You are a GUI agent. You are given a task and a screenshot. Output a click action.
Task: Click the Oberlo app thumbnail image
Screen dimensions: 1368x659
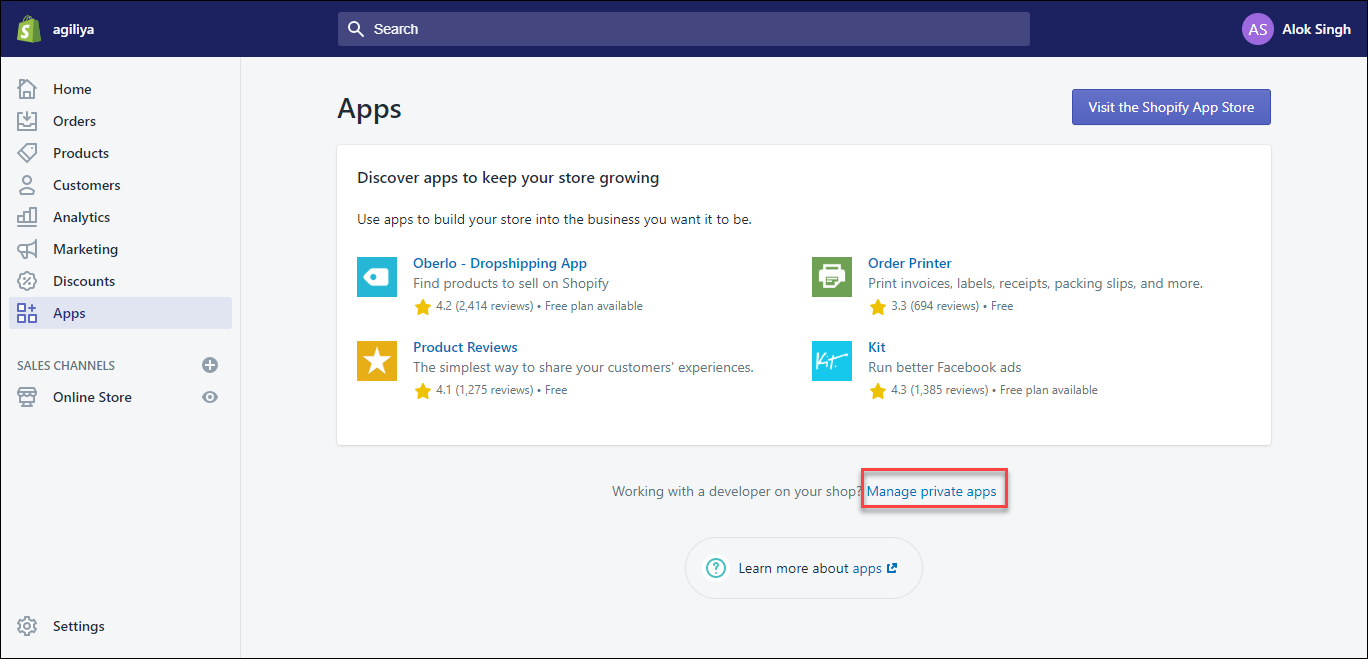[x=377, y=277]
